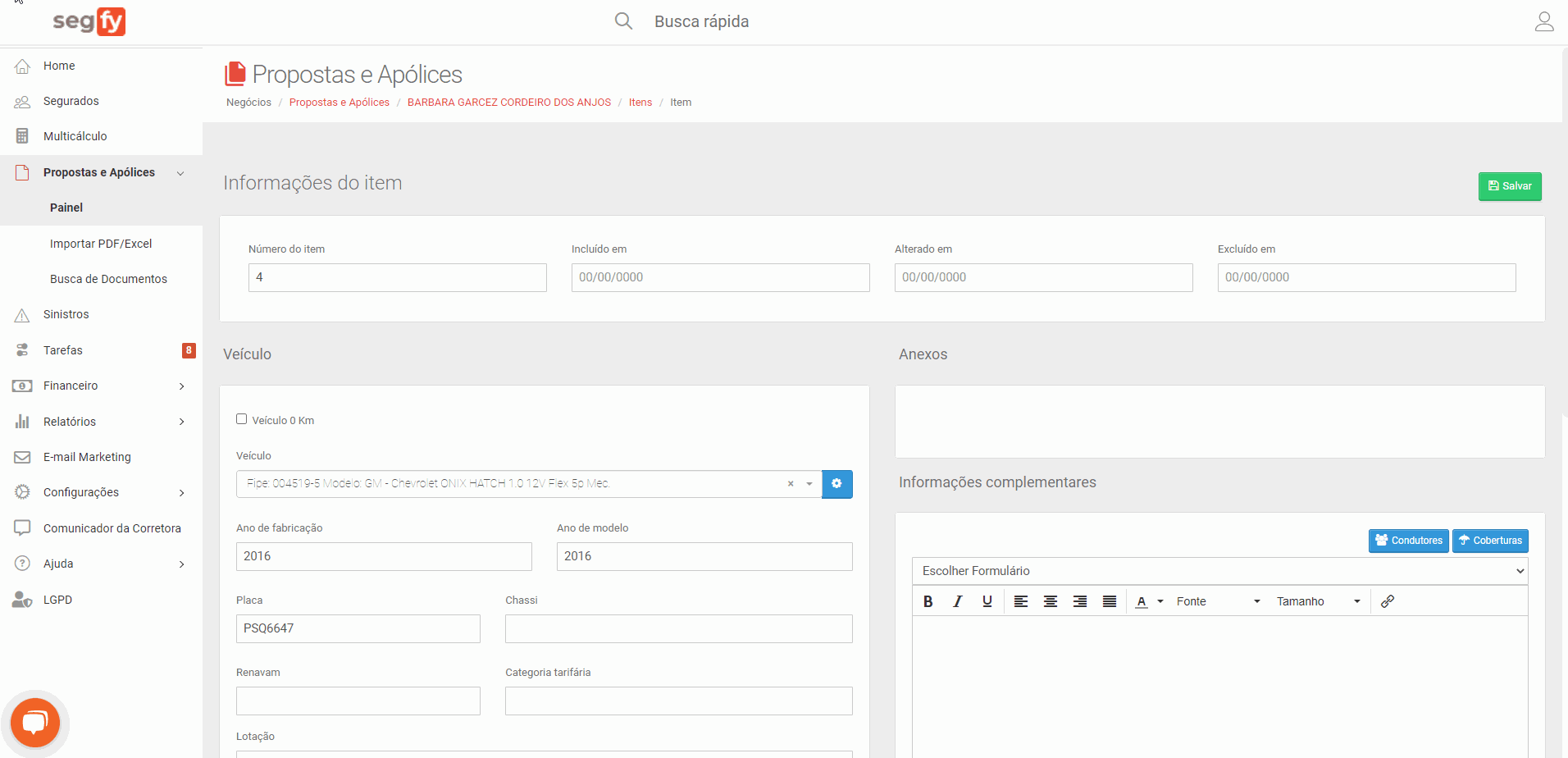Go to Multicálculo in the sidebar
1568x758 pixels.
coord(75,136)
